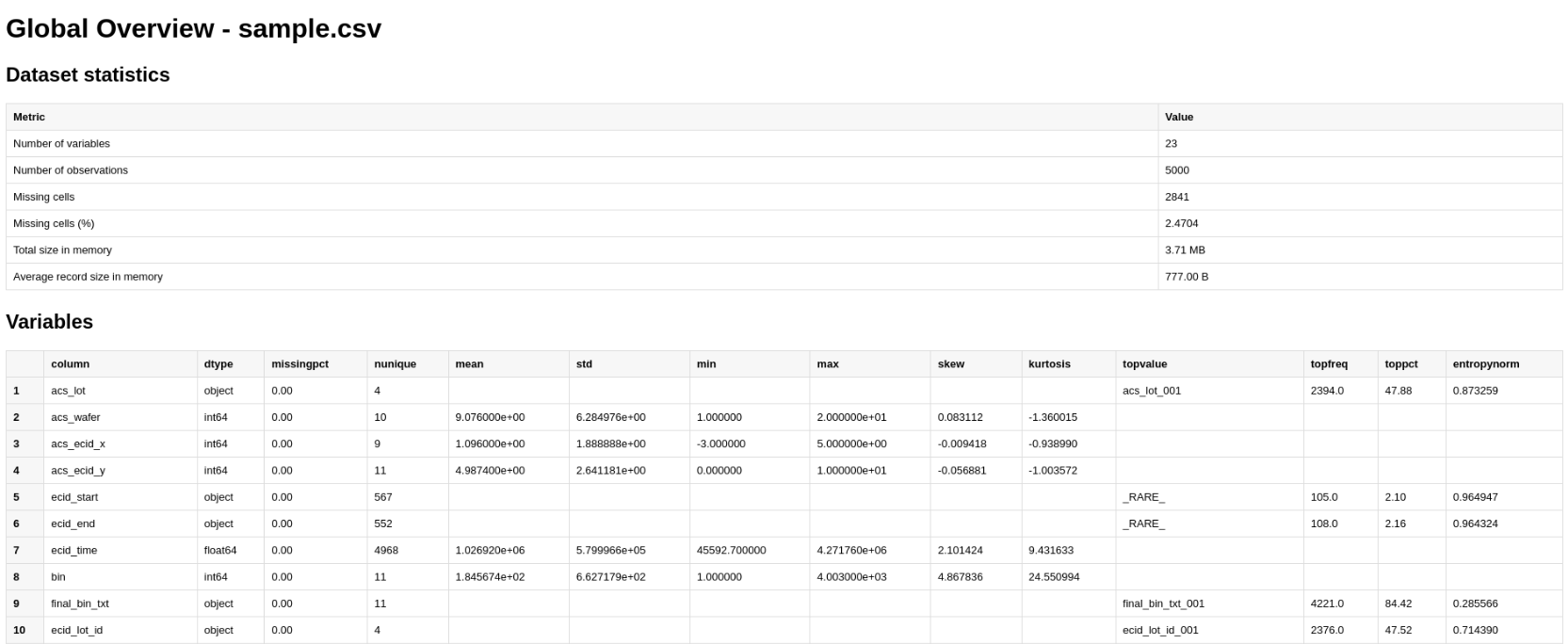Click the 'Global Overview - sample.csv' page title
1568x644 pixels.
tap(193, 29)
